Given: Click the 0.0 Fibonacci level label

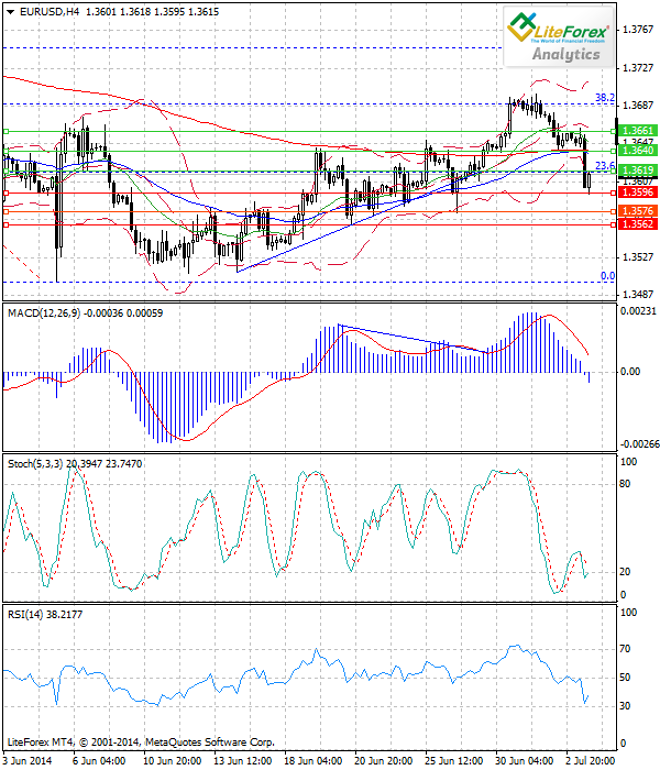Looking at the screenshot, I should point(608,276).
